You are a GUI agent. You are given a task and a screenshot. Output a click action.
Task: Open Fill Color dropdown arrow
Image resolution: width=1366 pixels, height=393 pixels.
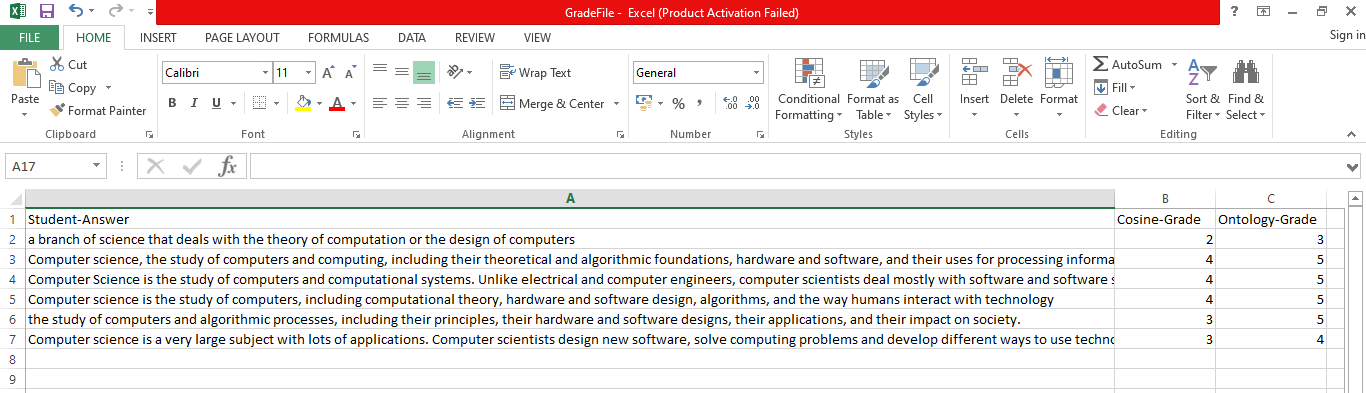319,103
